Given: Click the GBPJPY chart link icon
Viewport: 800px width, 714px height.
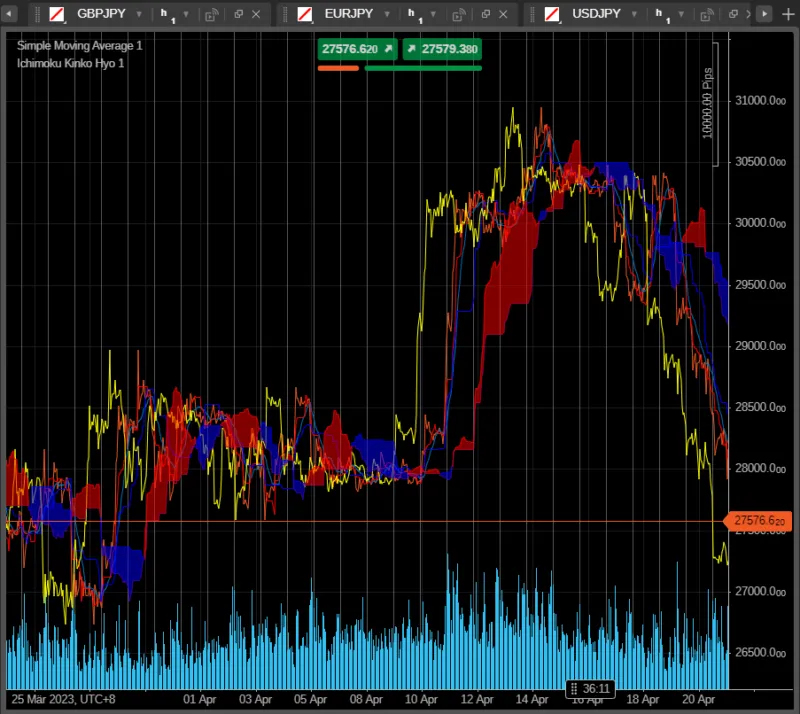Looking at the screenshot, I should coord(211,14).
